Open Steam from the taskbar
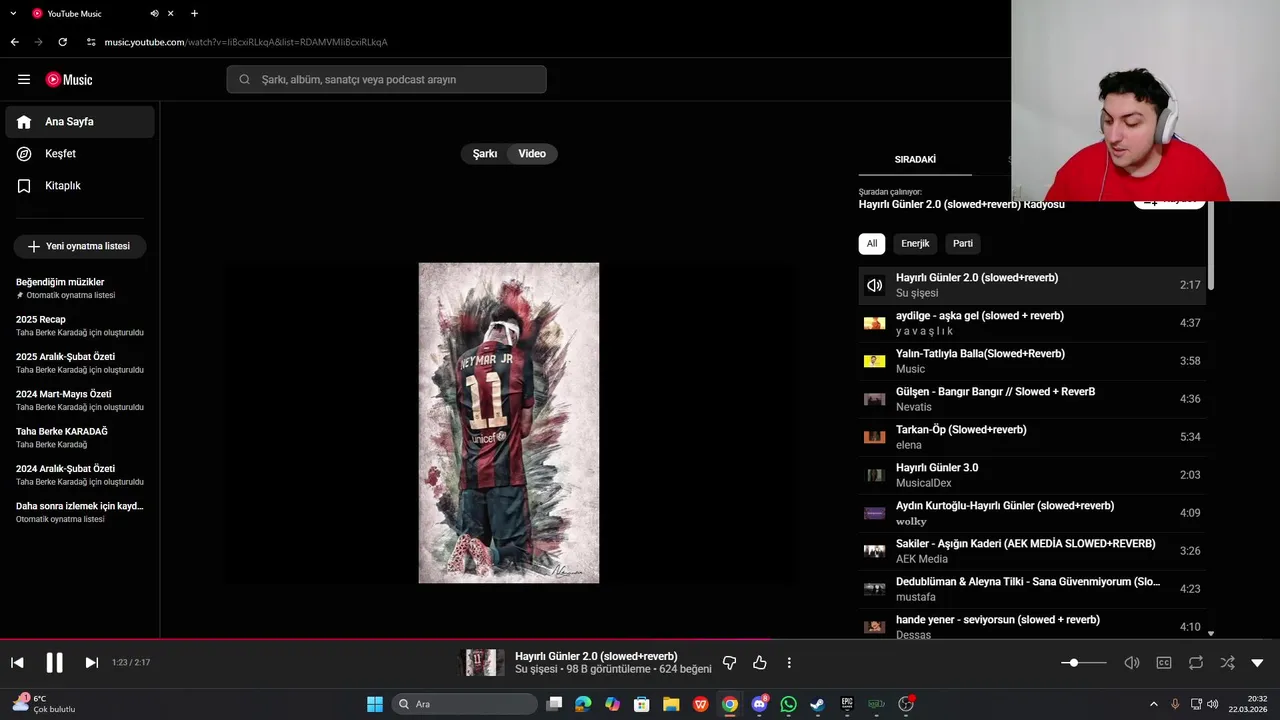Image resolution: width=1280 pixels, height=720 pixels. tap(817, 704)
